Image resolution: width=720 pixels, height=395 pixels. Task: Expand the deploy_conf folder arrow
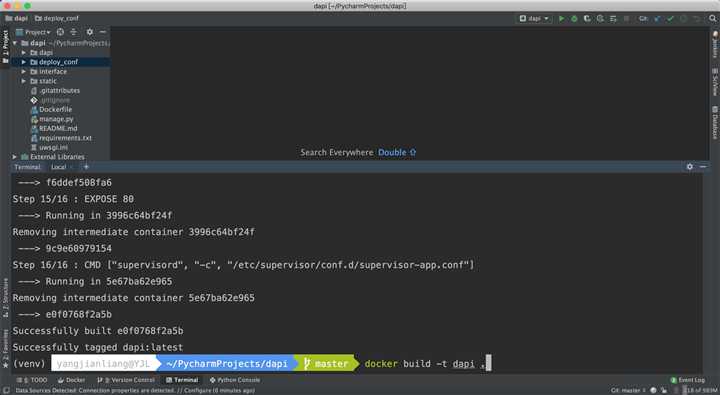pos(24,62)
